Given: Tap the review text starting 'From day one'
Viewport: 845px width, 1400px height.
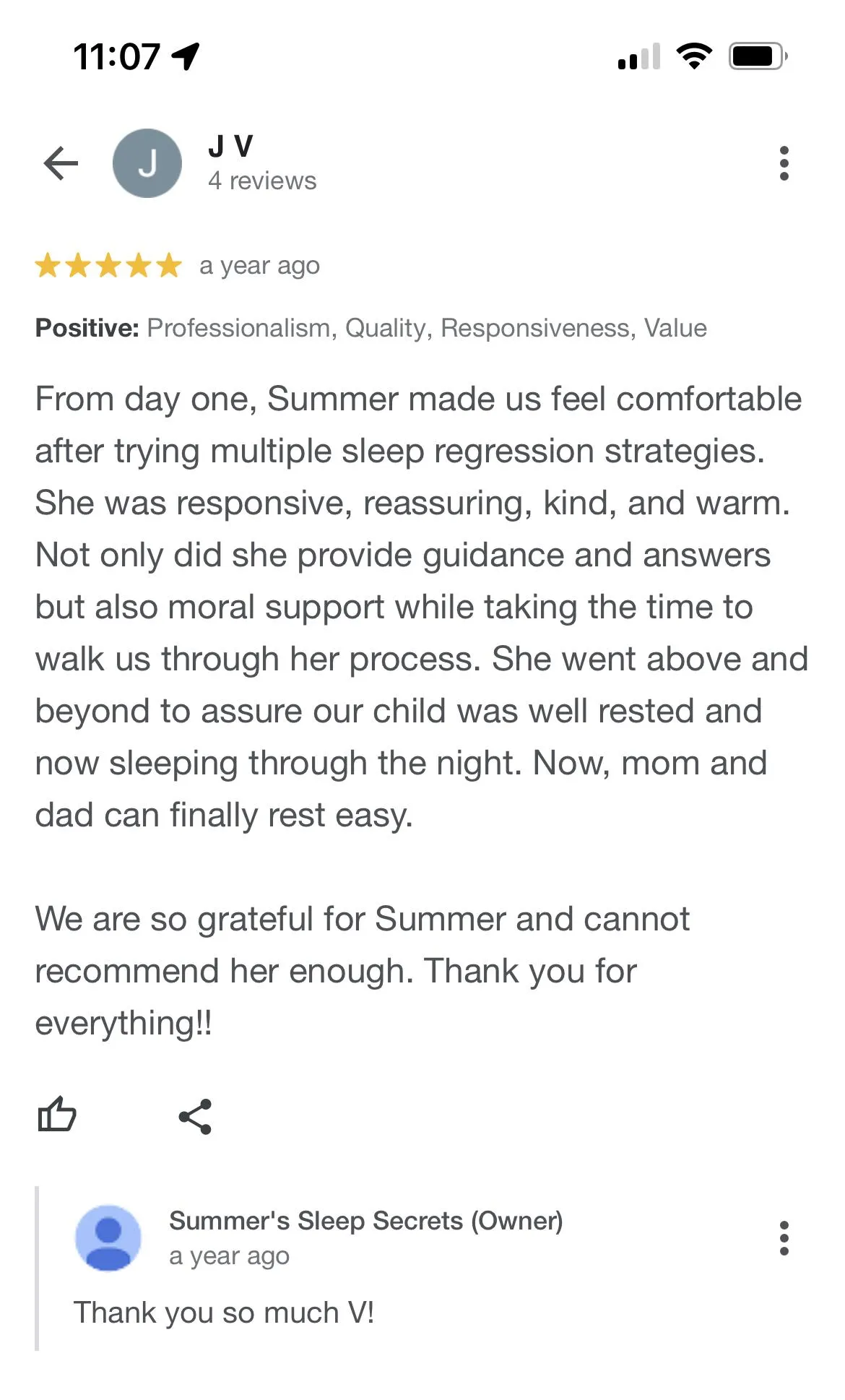Looking at the screenshot, I should 422,607.
